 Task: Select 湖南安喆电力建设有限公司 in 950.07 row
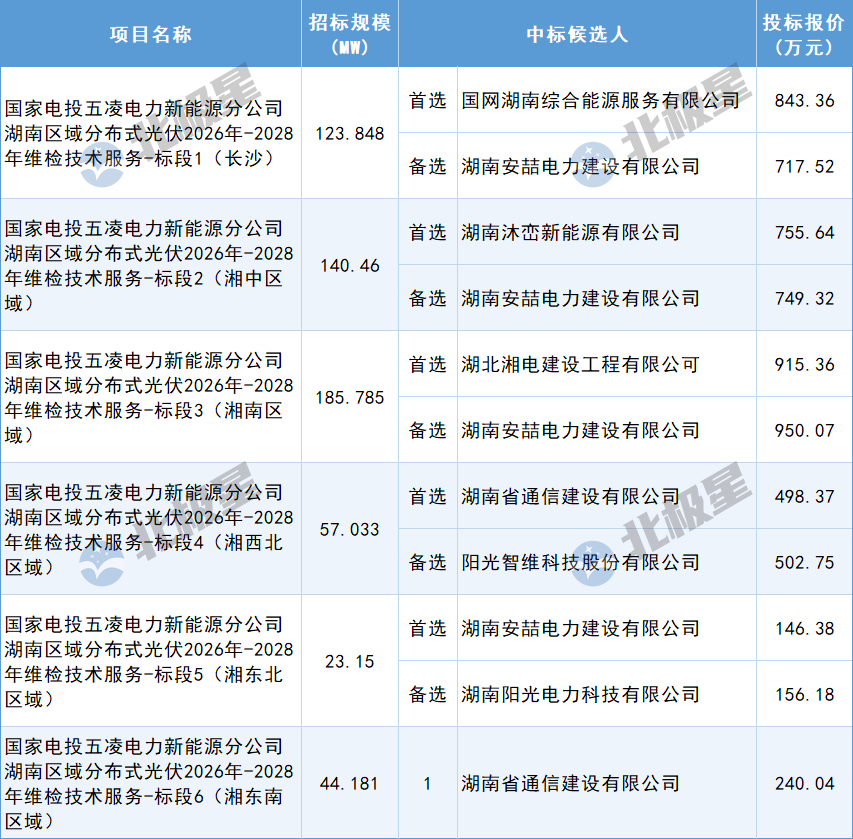click(x=607, y=430)
